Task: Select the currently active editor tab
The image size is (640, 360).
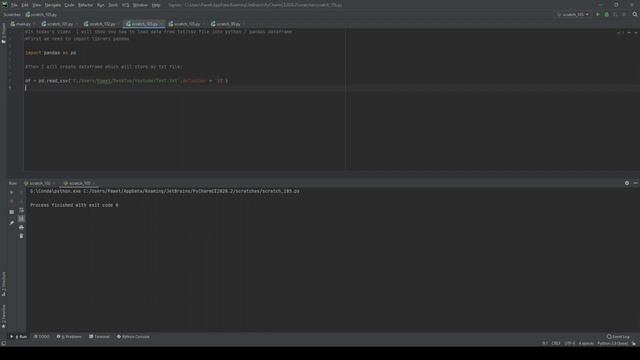Action: (x=144, y=24)
